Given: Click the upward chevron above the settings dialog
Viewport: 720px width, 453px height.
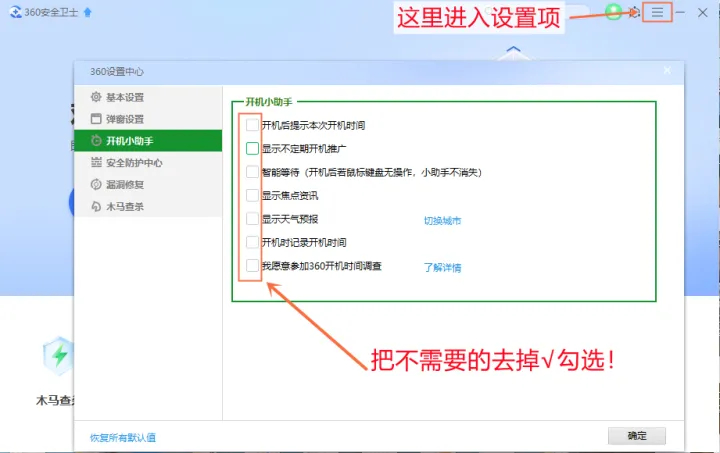Looking at the screenshot, I should pyautogui.click(x=513, y=49).
